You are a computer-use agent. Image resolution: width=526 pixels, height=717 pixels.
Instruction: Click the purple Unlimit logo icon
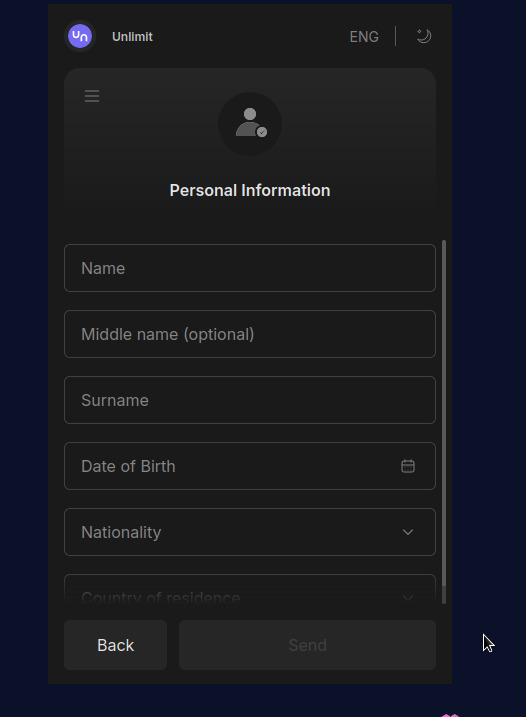pyautogui.click(x=80, y=36)
